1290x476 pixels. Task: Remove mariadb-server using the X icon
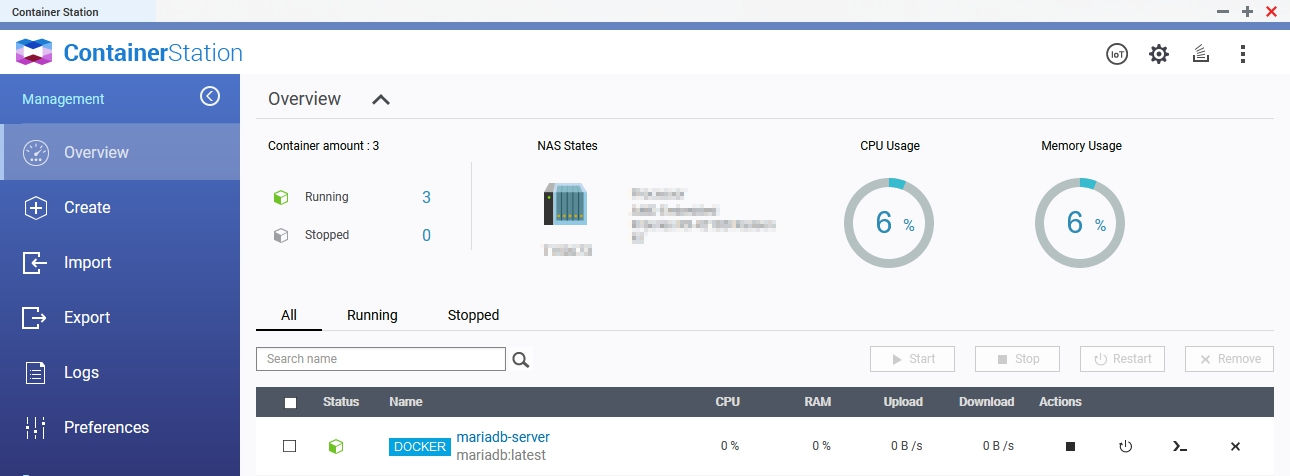[x=1235, y=446]
